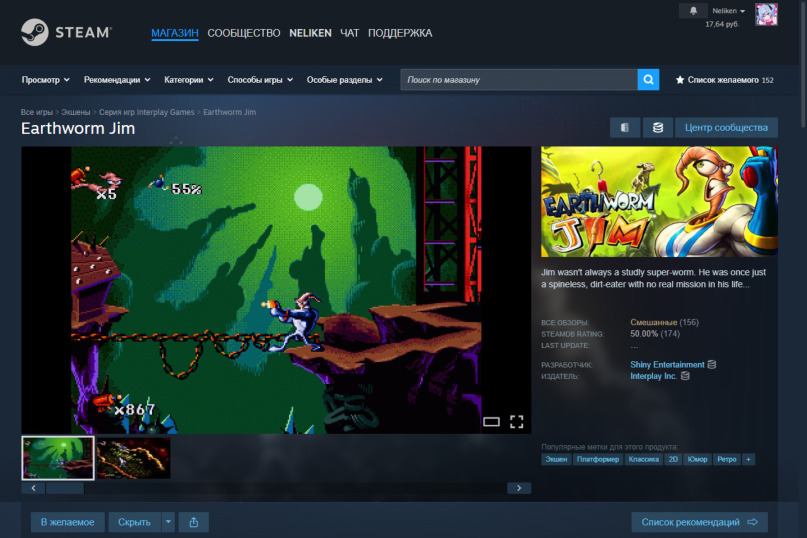Expand the Категории dropdown

tap(188, 80)
